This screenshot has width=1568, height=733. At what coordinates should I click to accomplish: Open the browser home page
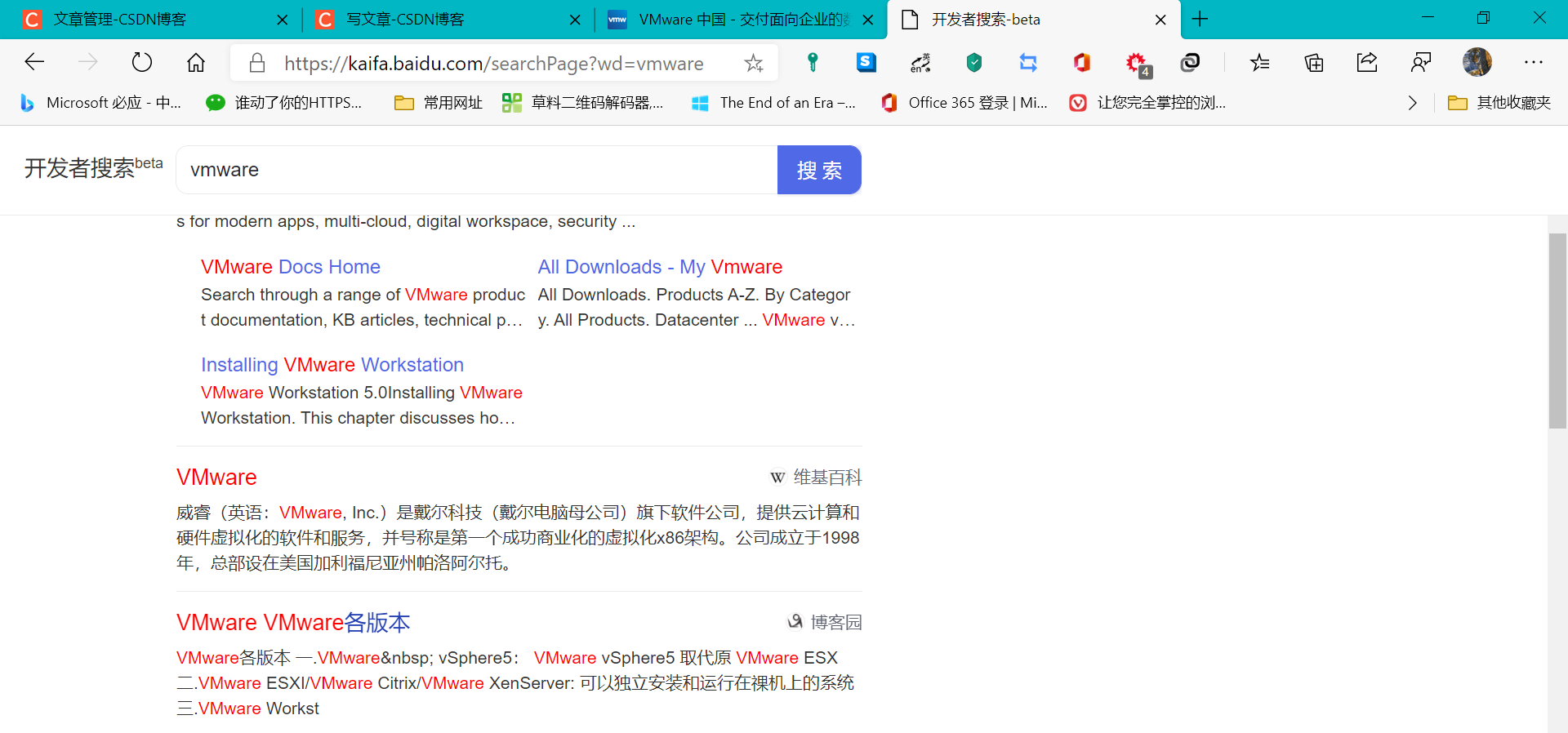[196, 62]
